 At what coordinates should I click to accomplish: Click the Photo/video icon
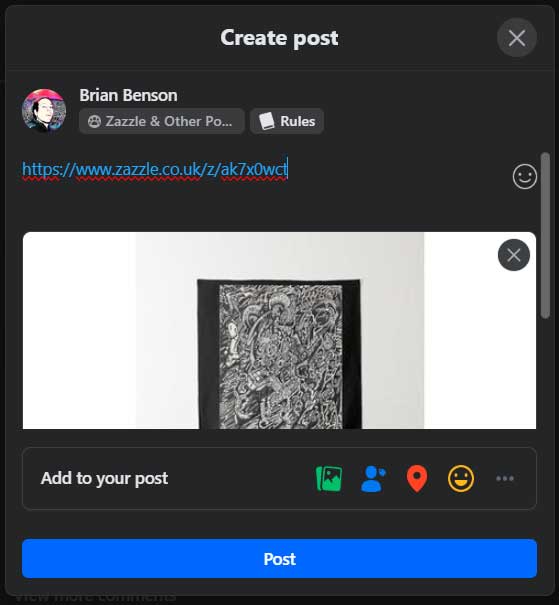coord(329,478)
